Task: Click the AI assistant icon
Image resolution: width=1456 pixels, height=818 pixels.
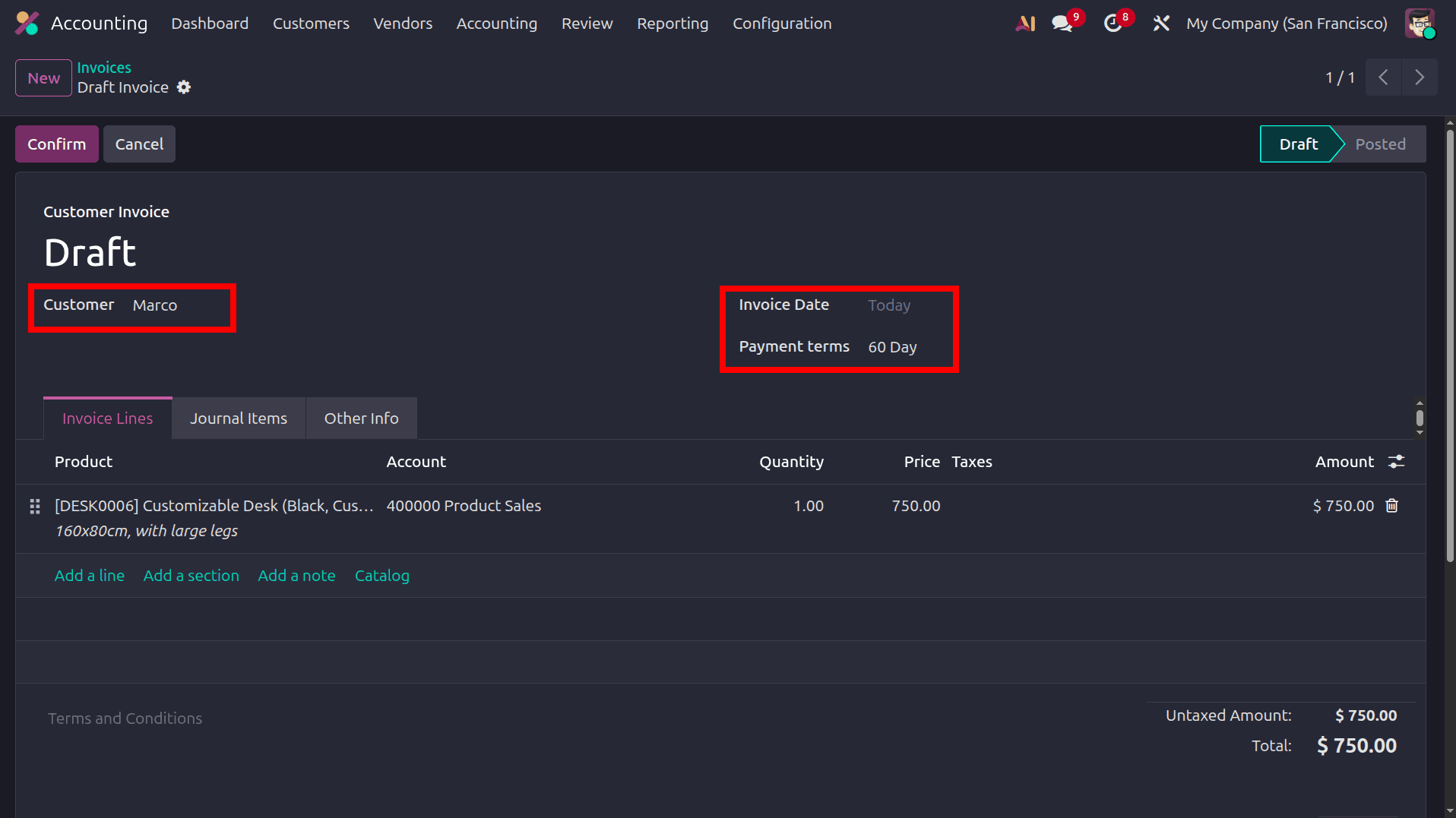Action: coord(1025,23)
